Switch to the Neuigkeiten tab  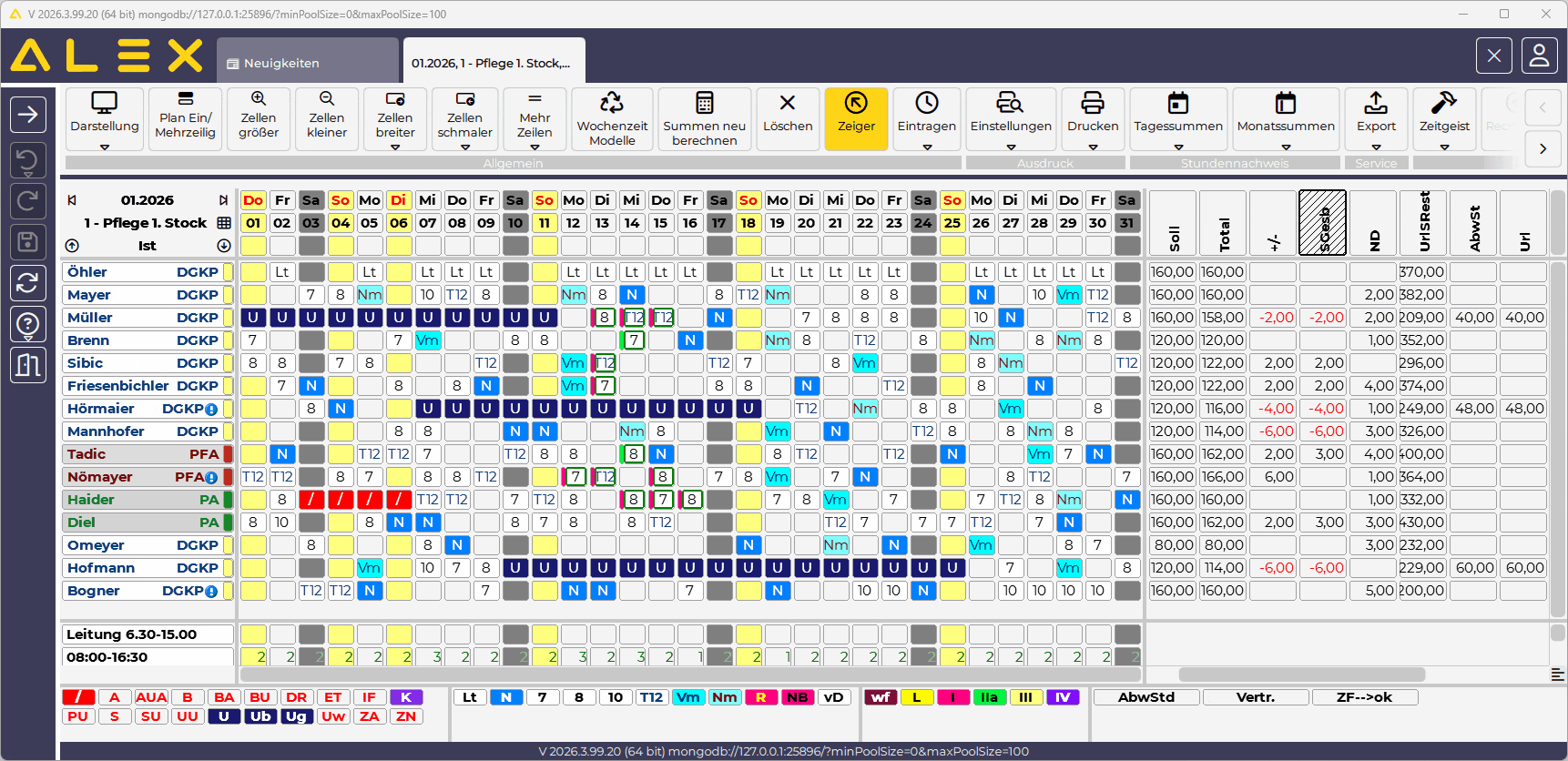coord(307,63)
